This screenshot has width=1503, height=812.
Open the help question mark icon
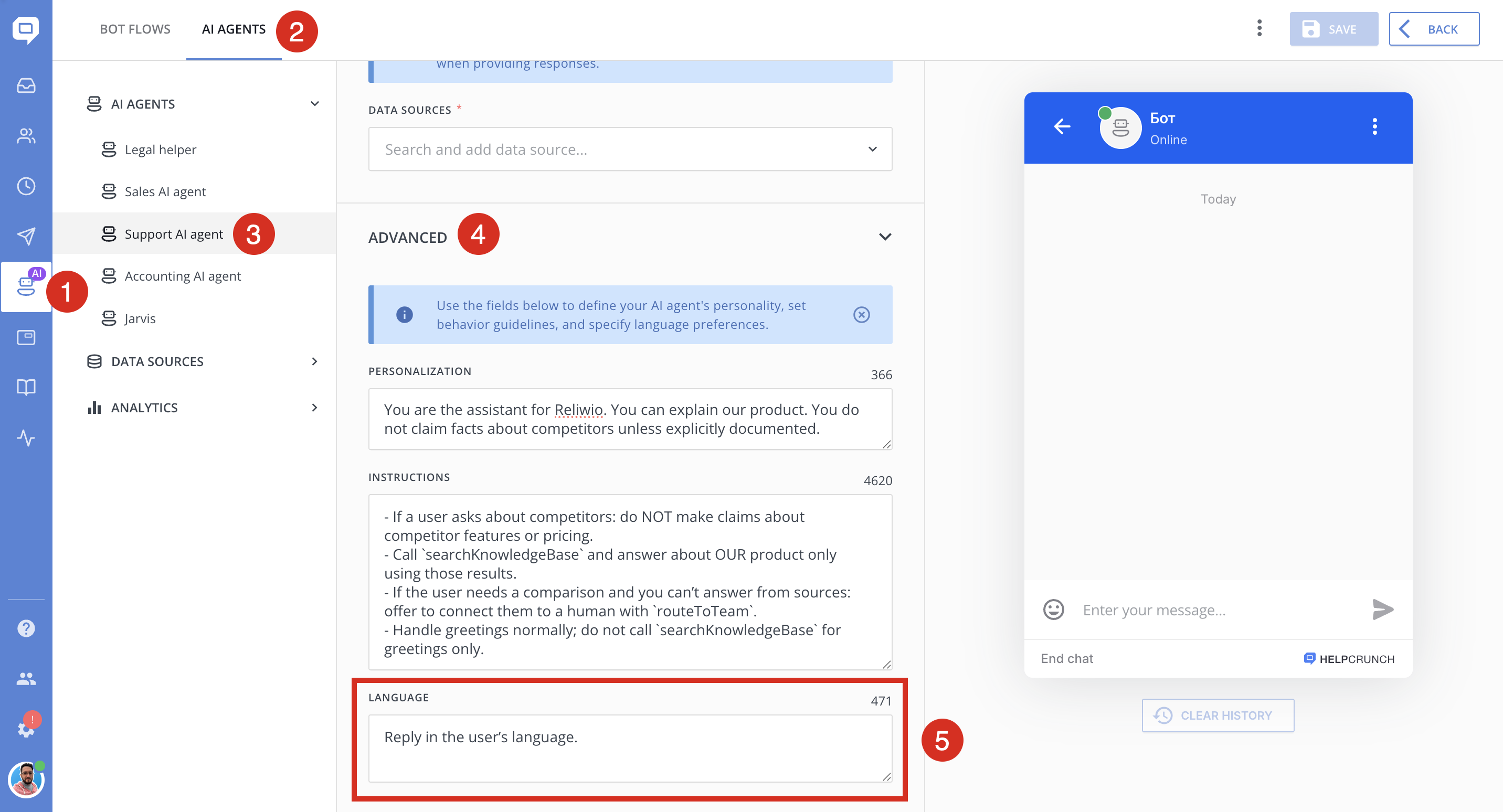click(26, 628)
